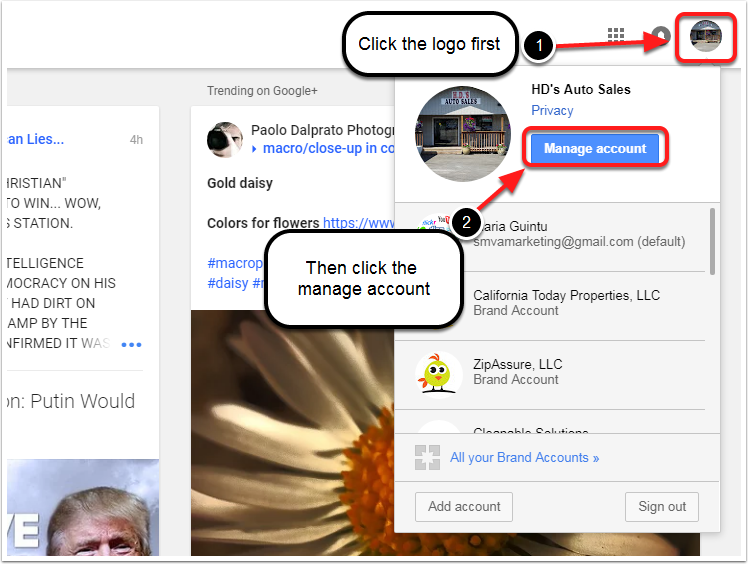Open the Privacy link
Image resolution: width=748 pixels, height=564 pixels.
click(x=552, y=110)
